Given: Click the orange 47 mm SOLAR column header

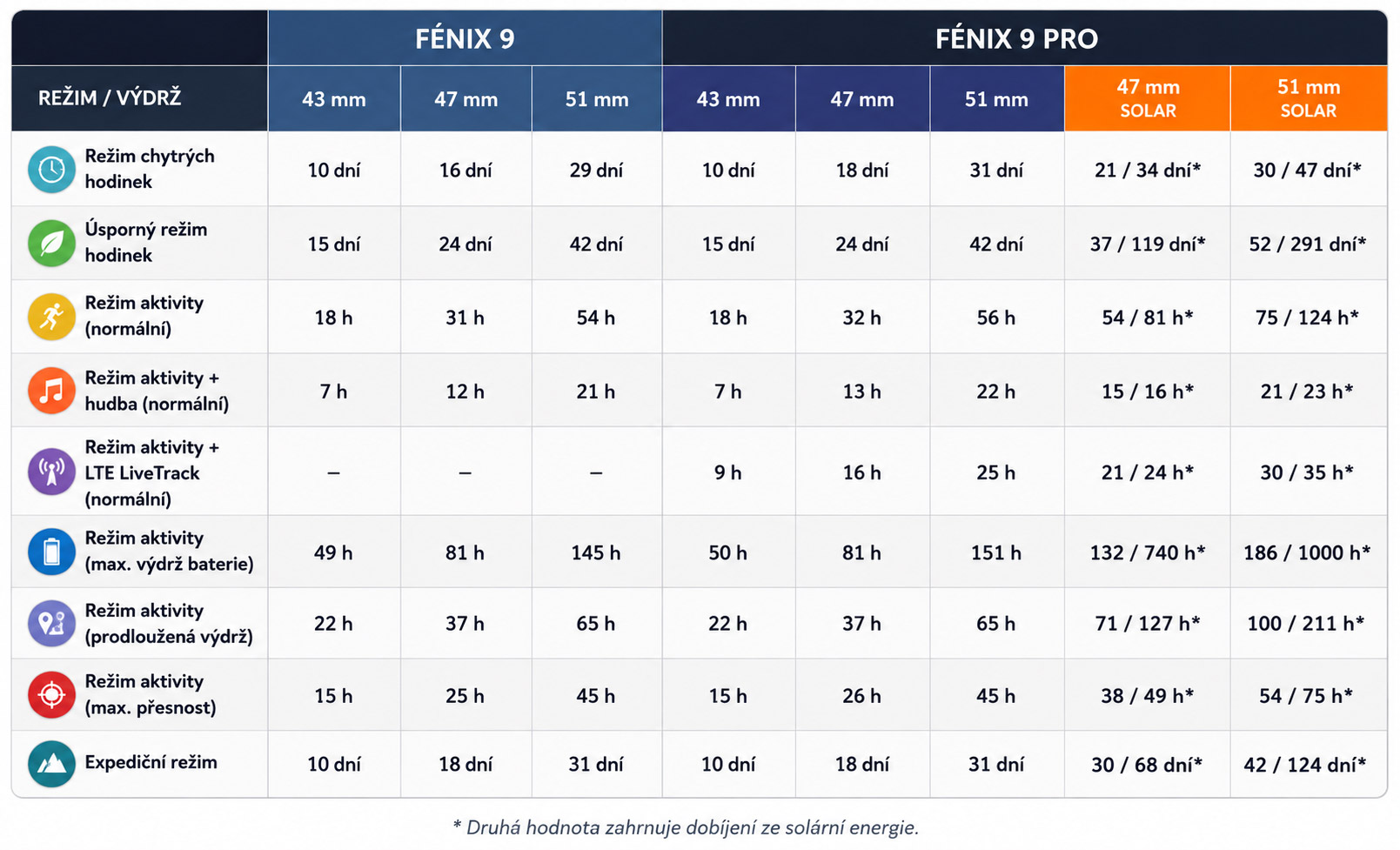Looking at the screenshot, I should (1148, 98).
